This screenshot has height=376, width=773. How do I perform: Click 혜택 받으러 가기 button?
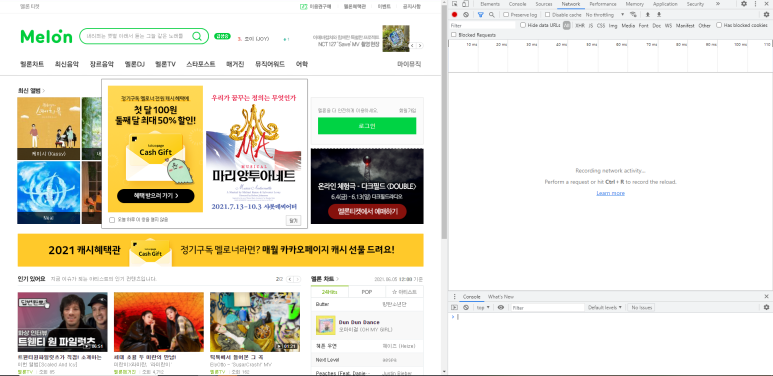(x=156, y=196)
